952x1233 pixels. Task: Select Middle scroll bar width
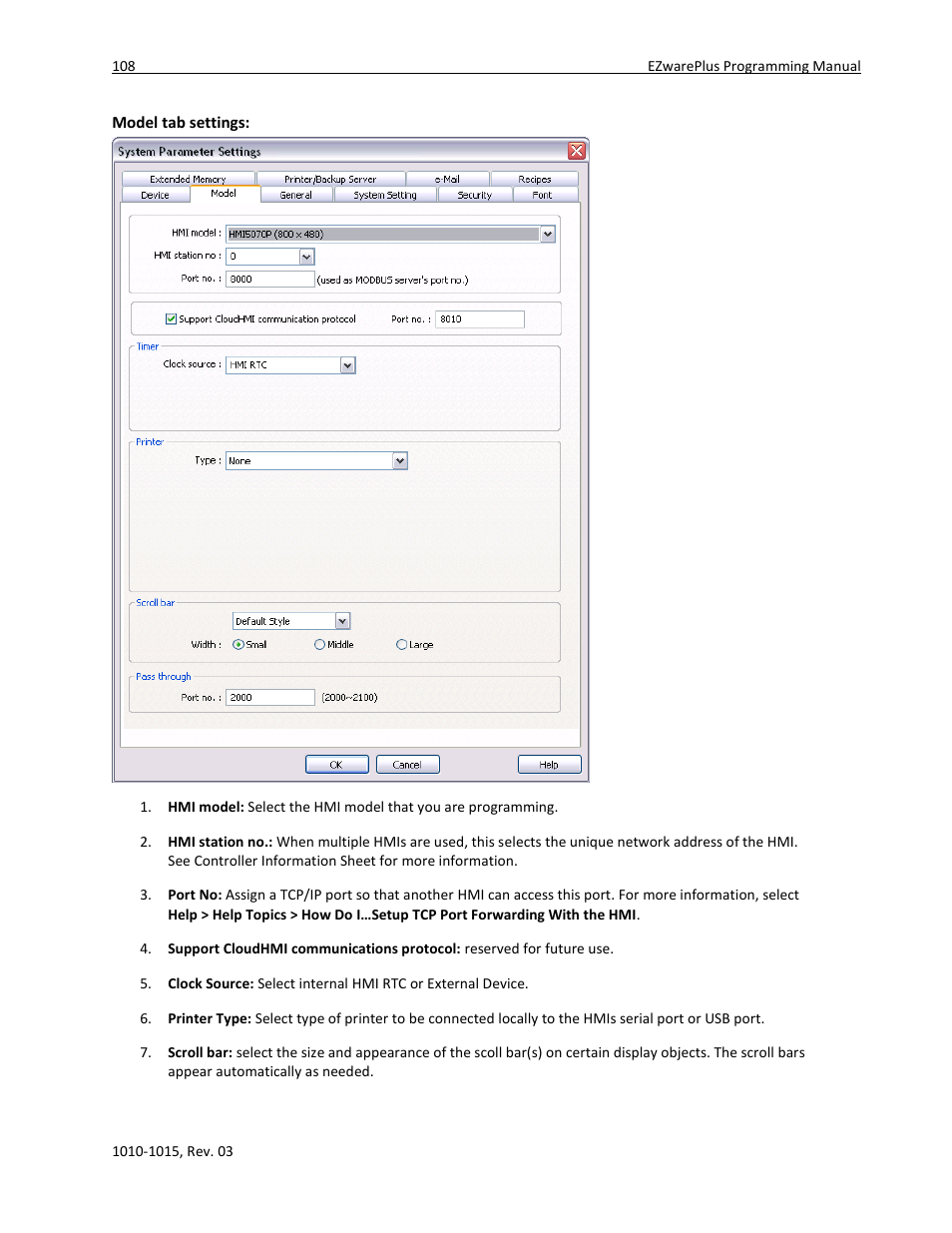tap(320, 645)
